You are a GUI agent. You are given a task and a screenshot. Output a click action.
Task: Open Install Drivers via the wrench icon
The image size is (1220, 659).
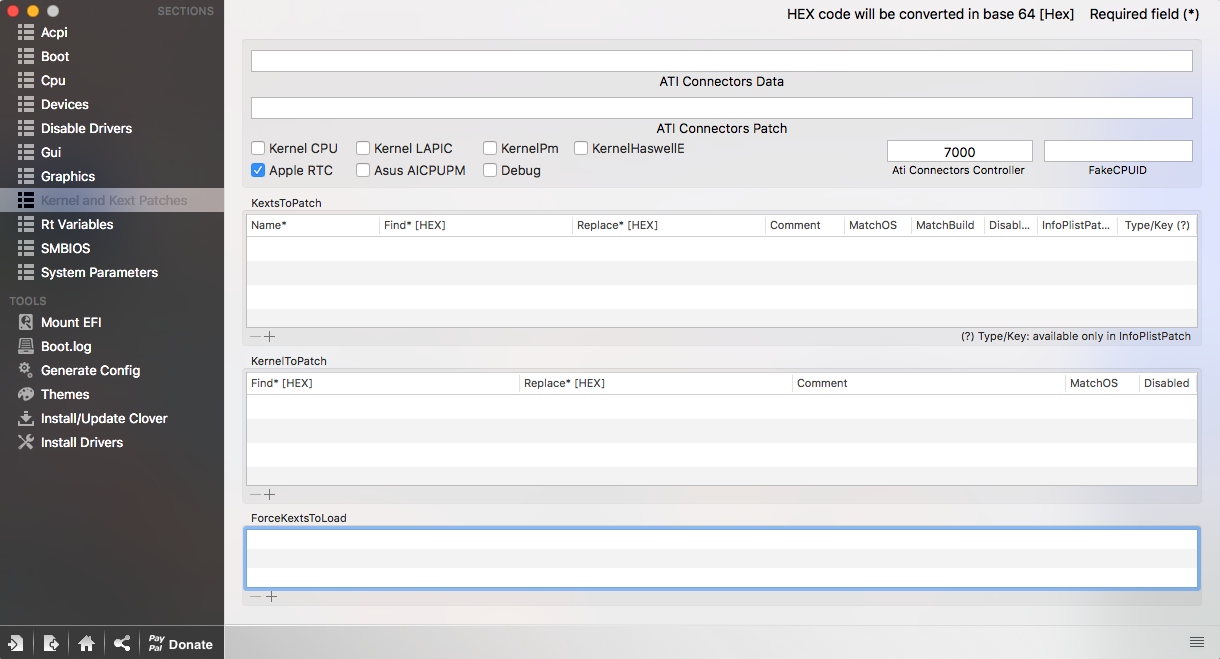click(26, 442)
